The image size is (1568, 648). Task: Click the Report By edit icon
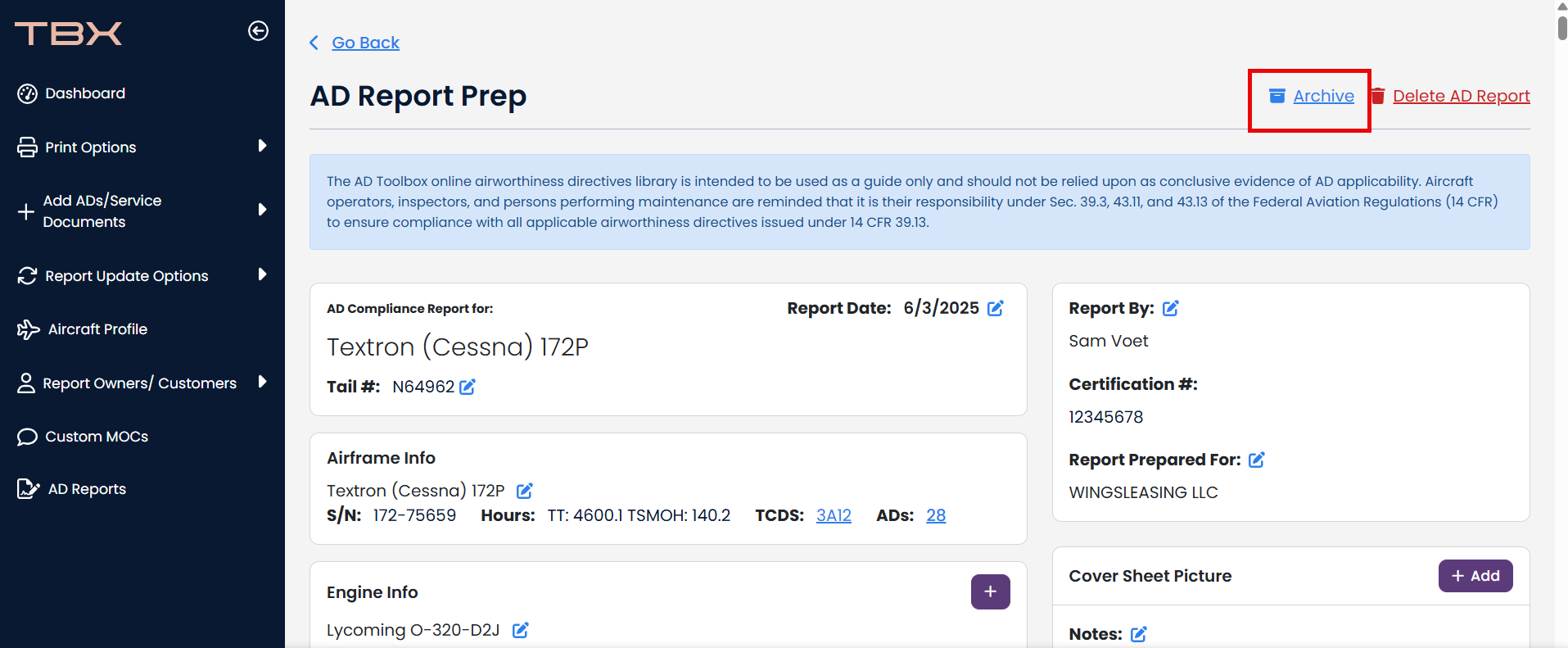[1171, 309]
